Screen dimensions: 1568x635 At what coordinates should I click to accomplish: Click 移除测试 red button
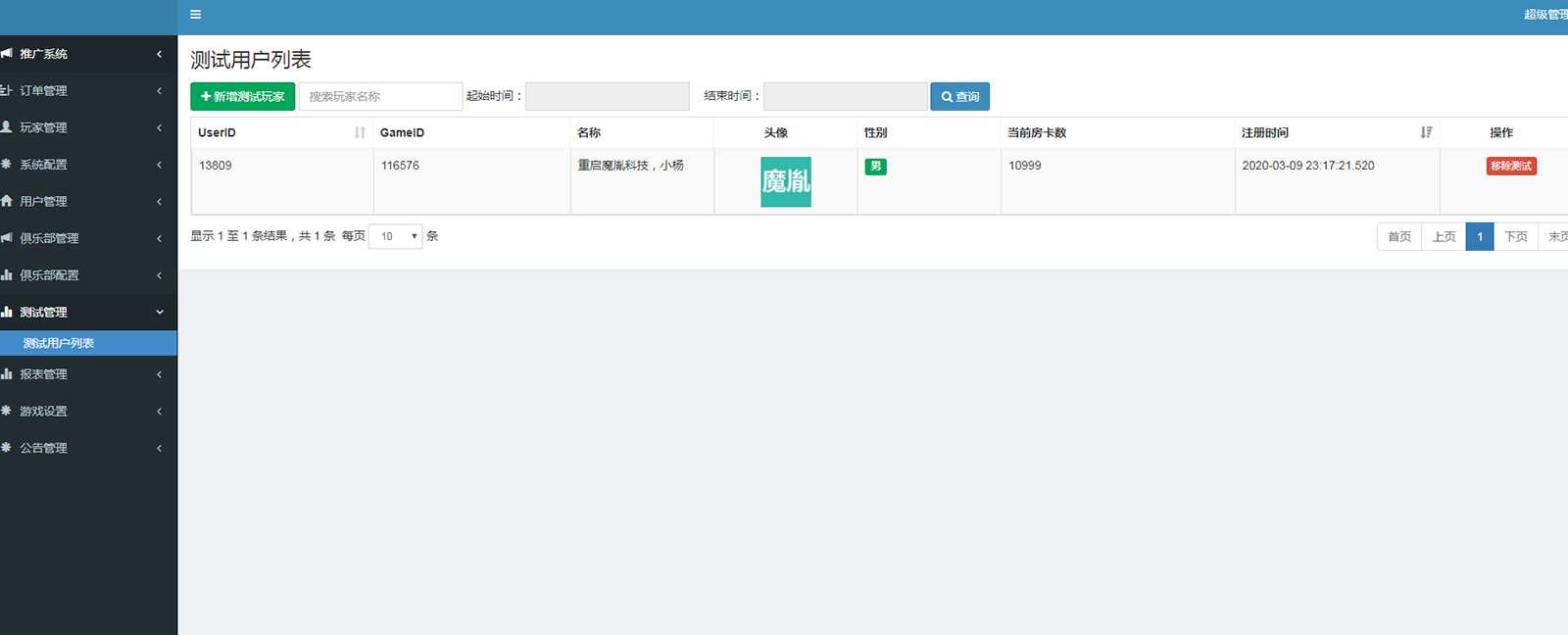[1511, 167]
